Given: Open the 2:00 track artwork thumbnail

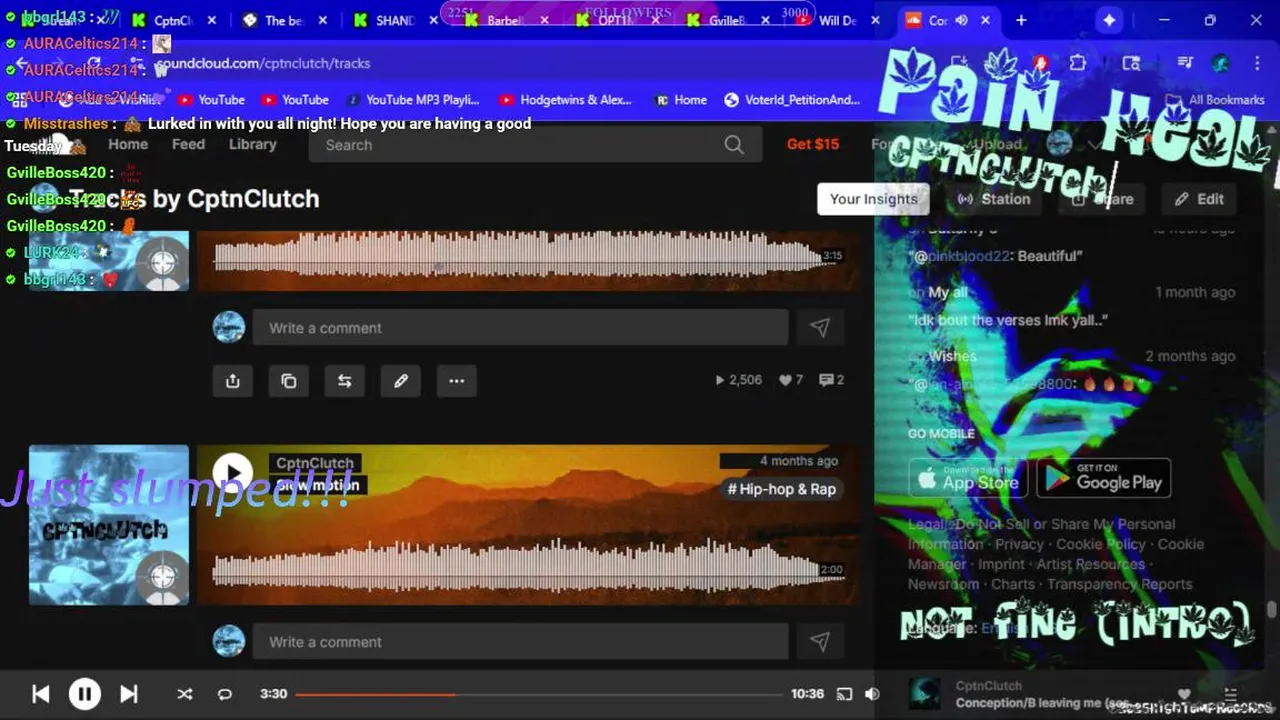Looking at the screenshot, I should (x=109, y=525).
